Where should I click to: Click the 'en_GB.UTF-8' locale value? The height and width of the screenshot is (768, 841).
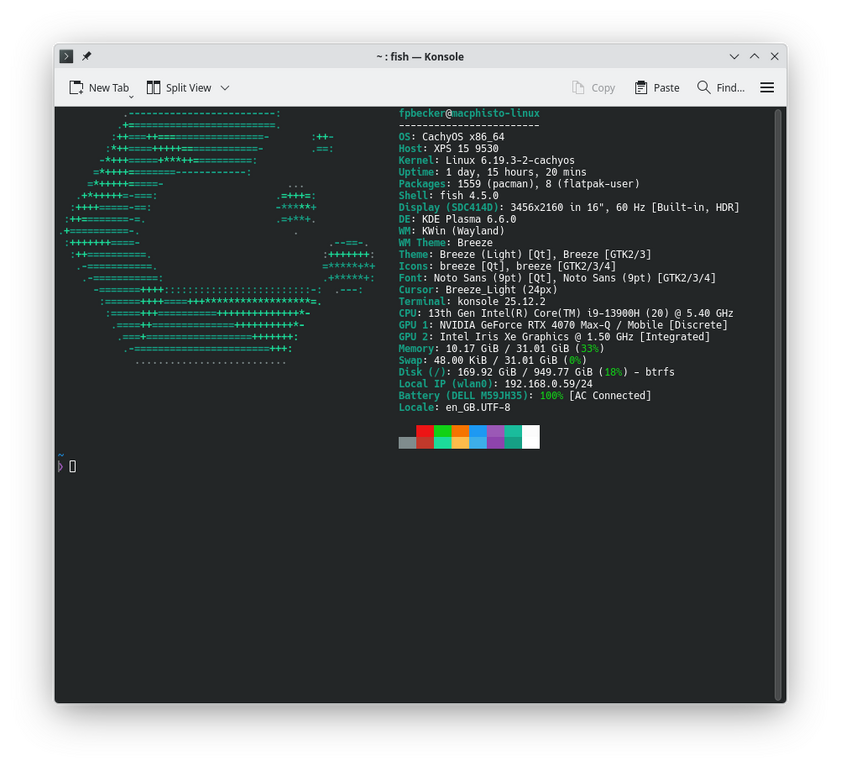[x=478, y=408]
